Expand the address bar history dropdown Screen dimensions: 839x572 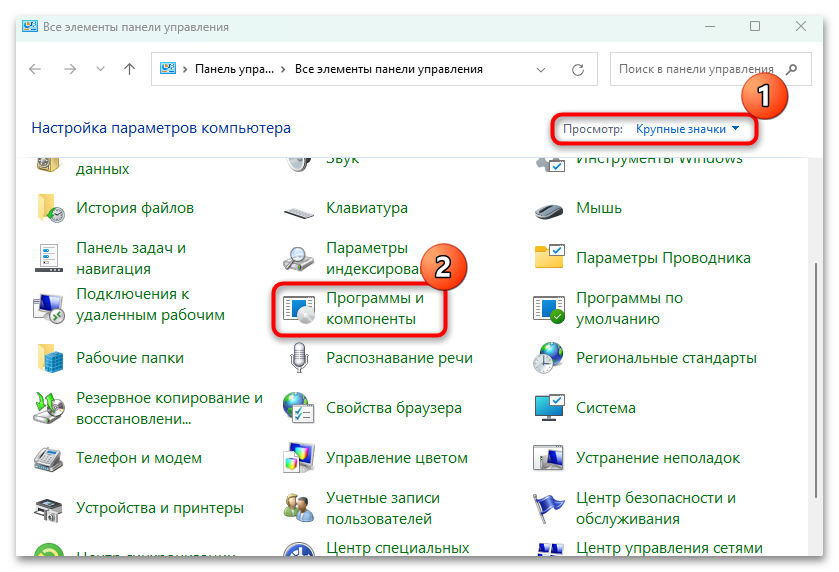[x=541, y=70]
